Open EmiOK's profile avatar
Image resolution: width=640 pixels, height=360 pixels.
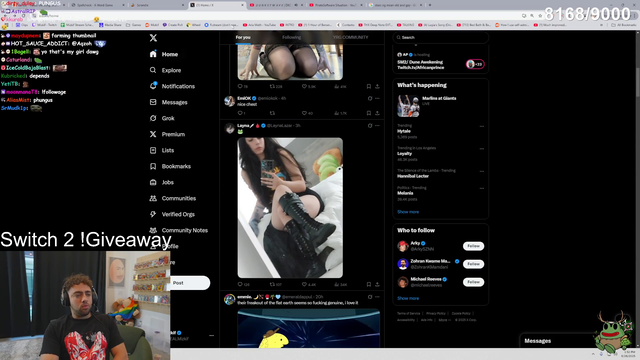click(x=230, y=101)
